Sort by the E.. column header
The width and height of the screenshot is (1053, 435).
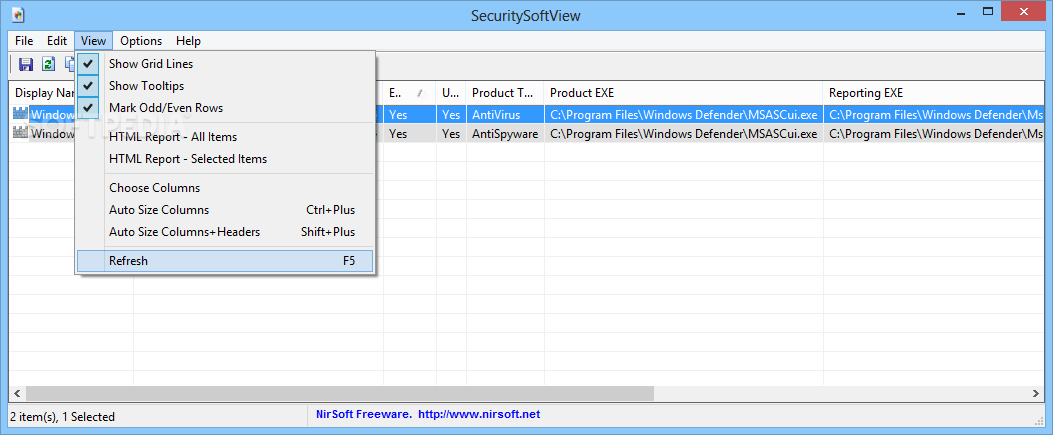[410, 93]
